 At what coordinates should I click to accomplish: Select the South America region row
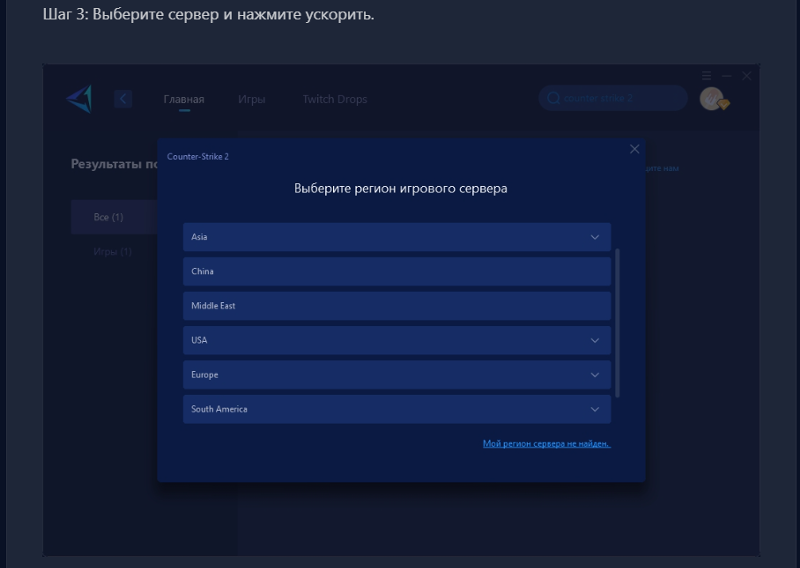(x=397, y=409)
